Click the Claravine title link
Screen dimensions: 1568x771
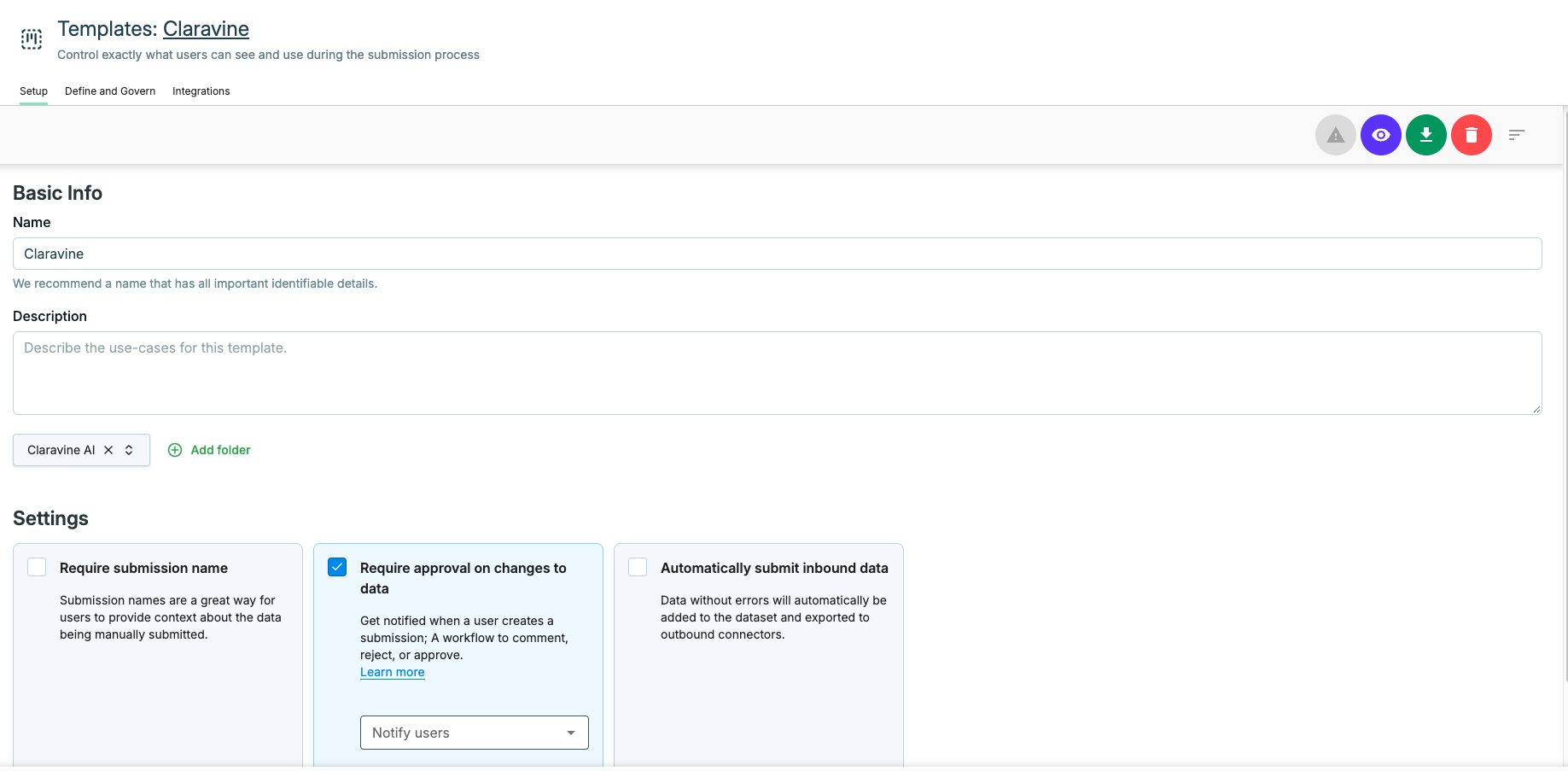pyautogui.click(x=206, y=29)
